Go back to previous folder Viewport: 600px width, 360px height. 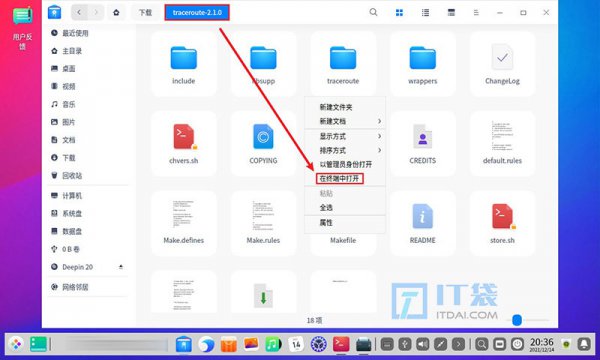pyautogui.click(x=79, y=13)
